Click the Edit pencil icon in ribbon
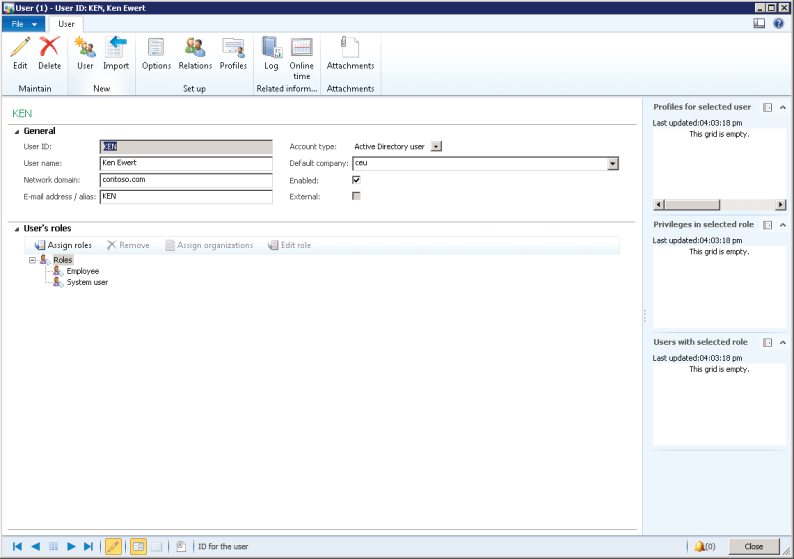The width and height of the screenshot is (794, 559). [20, 47]
